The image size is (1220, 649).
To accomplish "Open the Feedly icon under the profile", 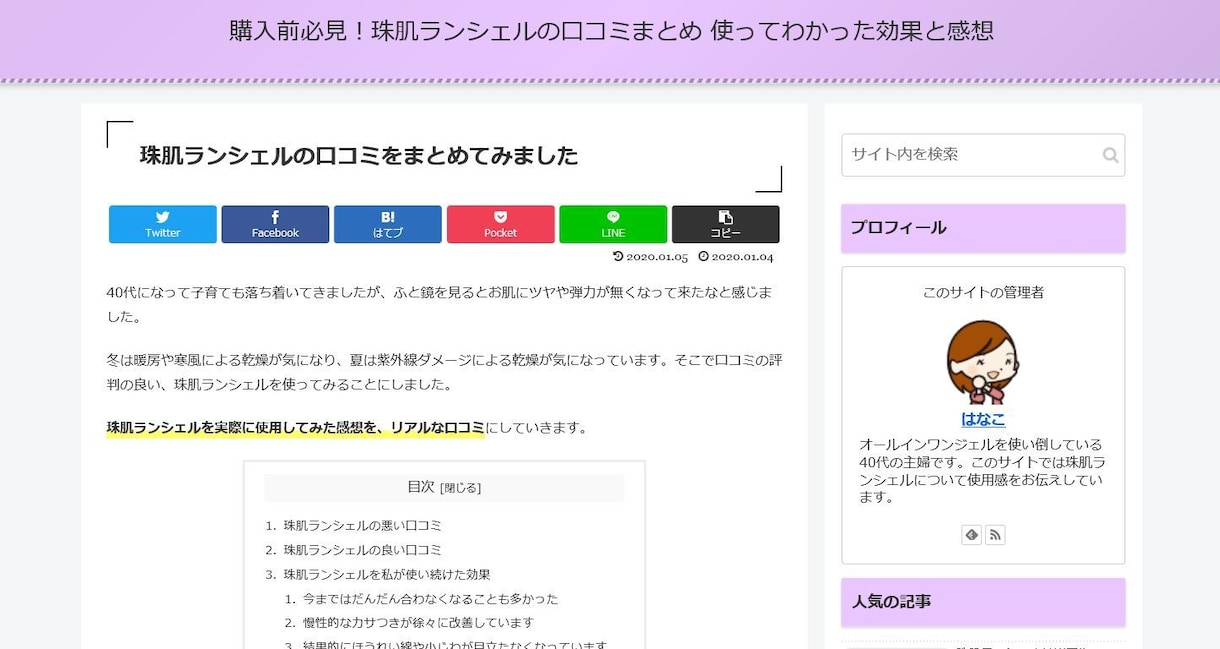I will (971, 535).
